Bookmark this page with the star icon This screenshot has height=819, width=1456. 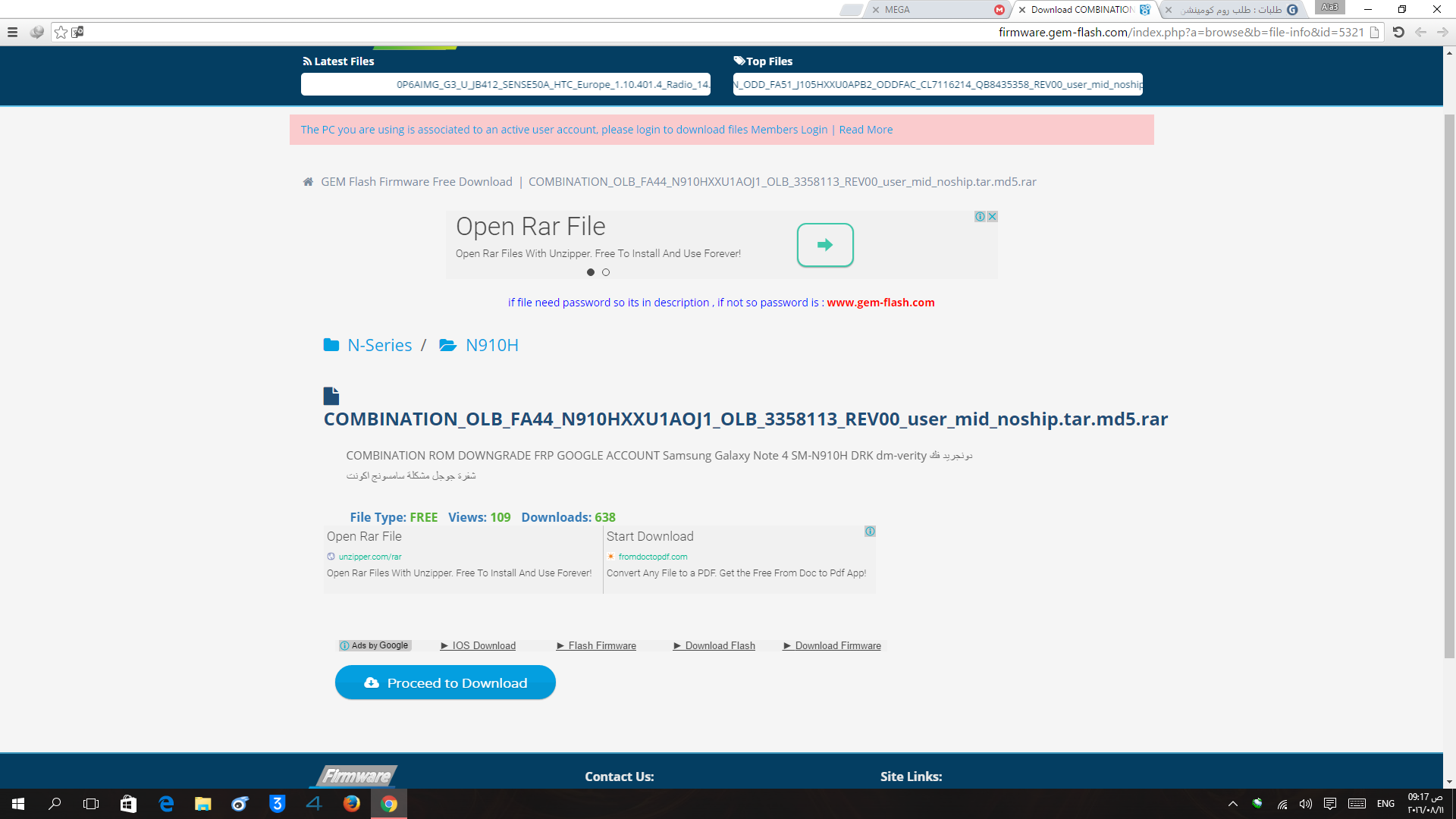[x=61, y=33]
